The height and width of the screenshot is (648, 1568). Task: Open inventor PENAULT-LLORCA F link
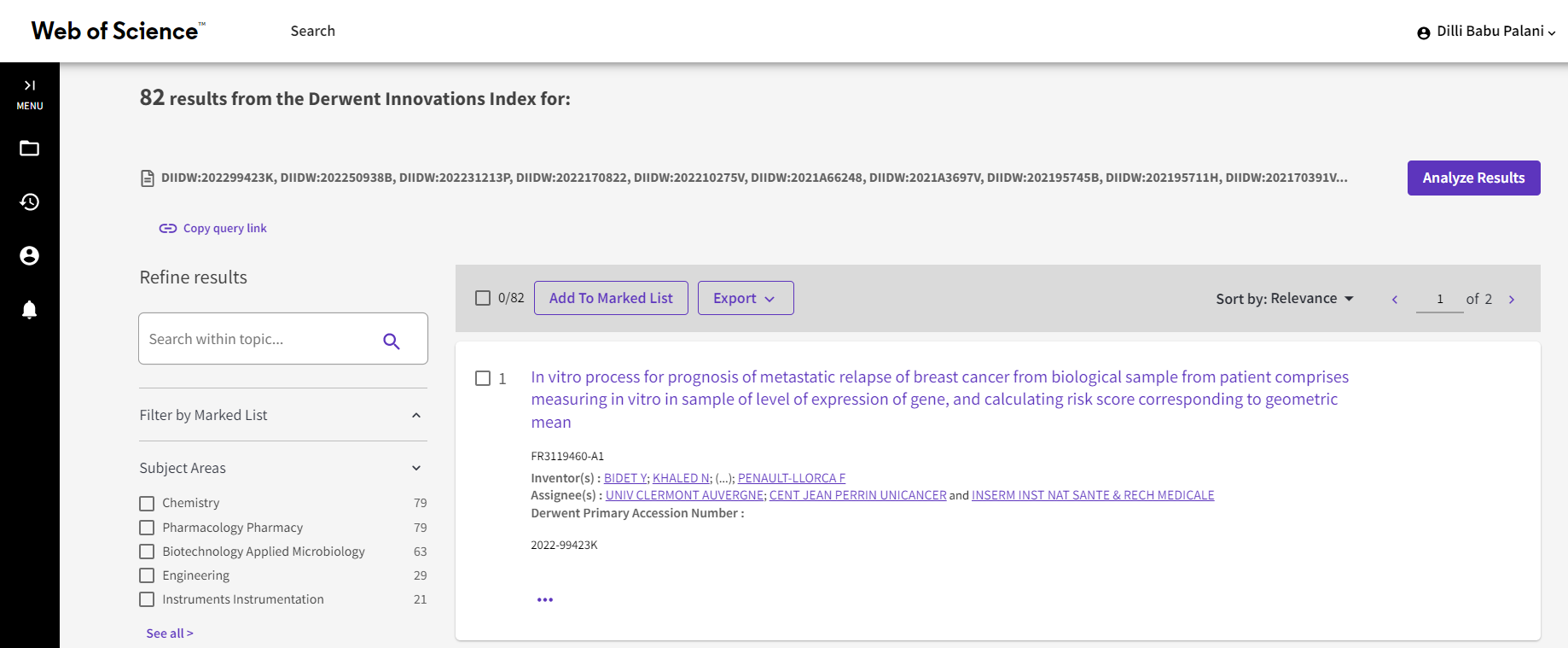(x=792, y=478)
